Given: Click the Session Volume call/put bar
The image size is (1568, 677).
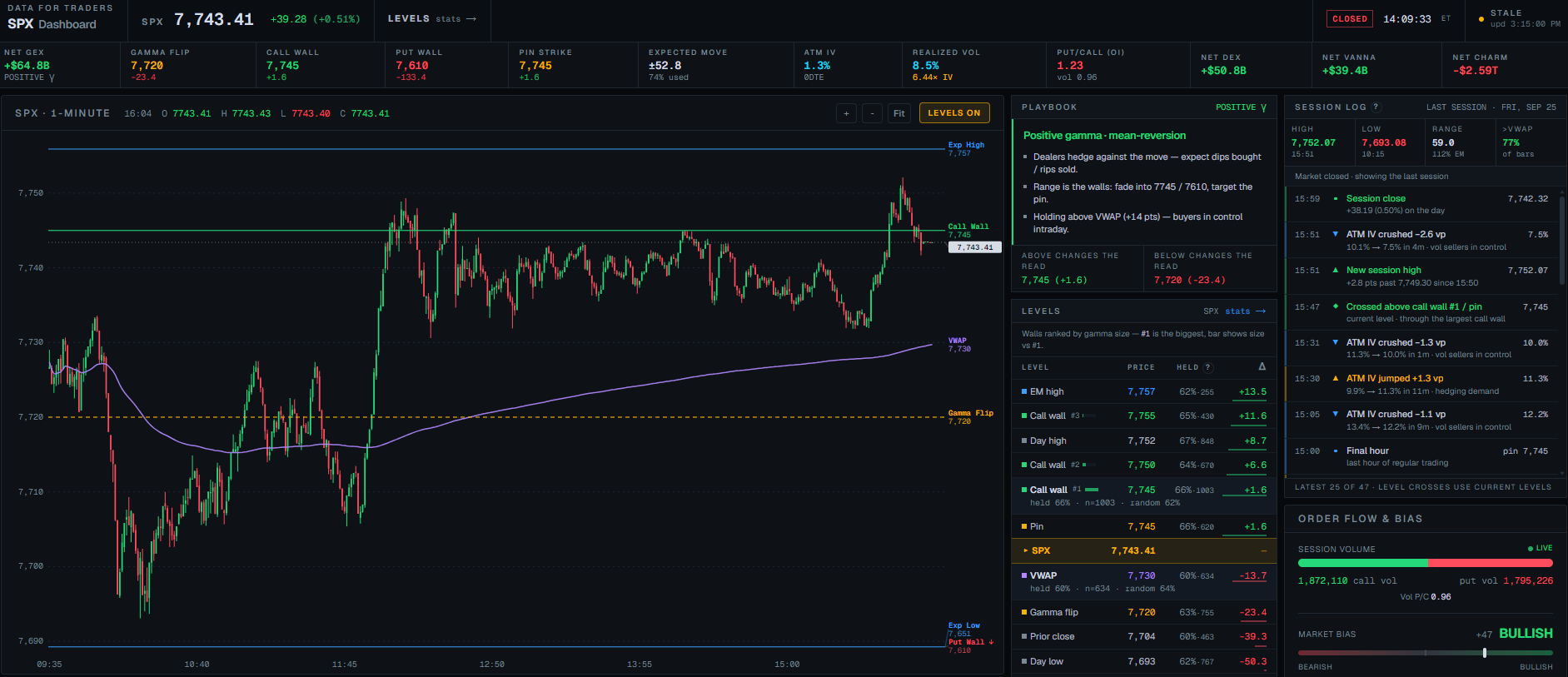Looking at the screenshot, I should pos(1426,563).
